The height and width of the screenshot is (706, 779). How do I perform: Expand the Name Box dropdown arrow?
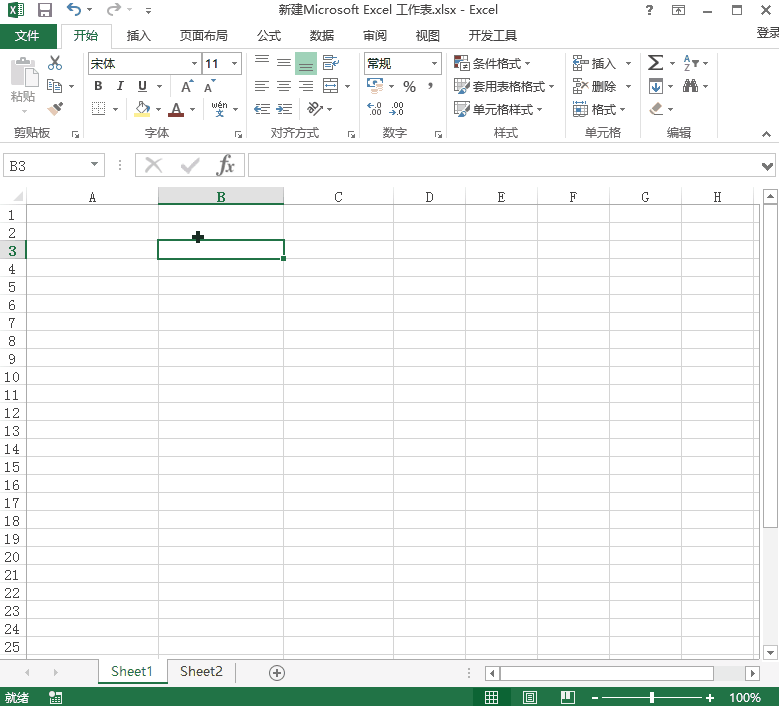94,164
